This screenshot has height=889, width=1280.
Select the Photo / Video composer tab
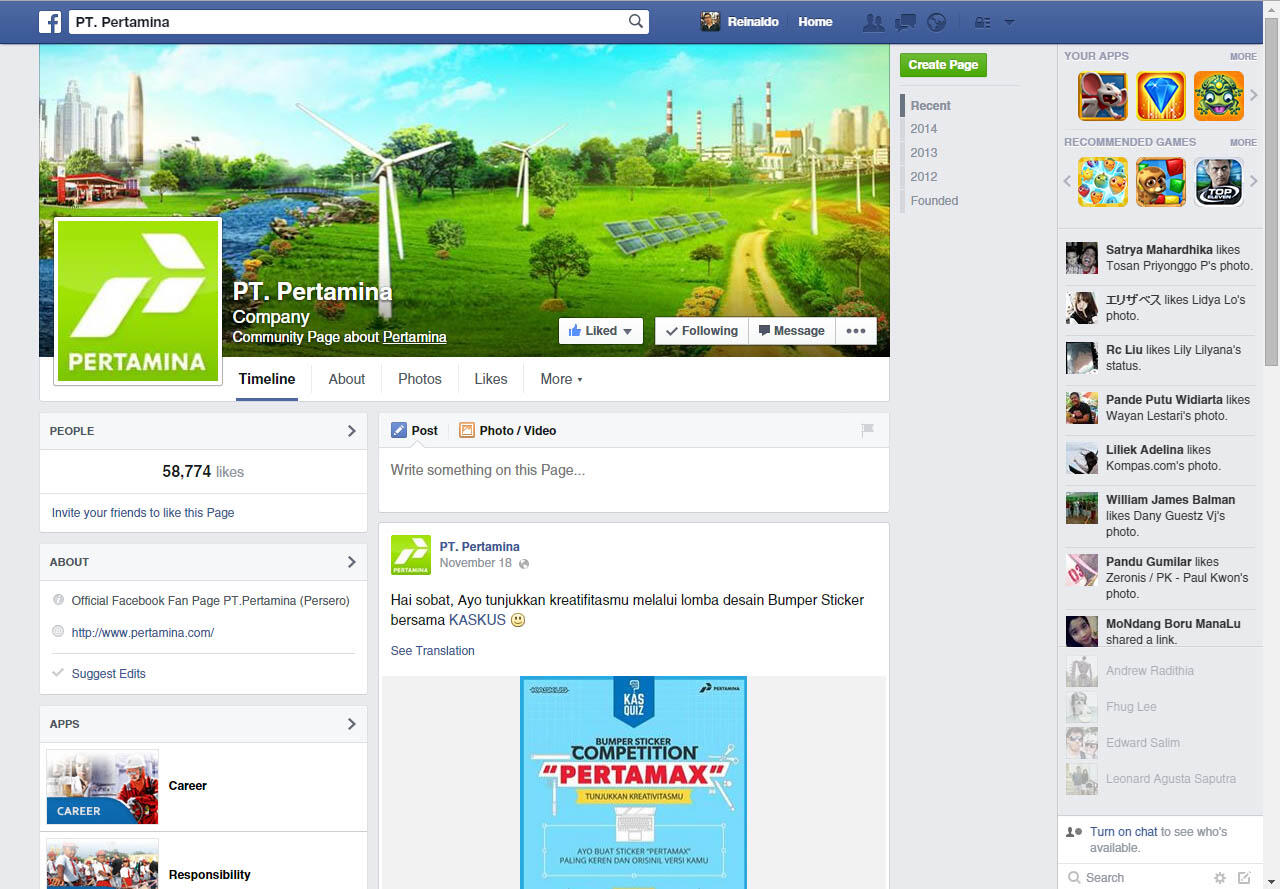coord(508,430)
